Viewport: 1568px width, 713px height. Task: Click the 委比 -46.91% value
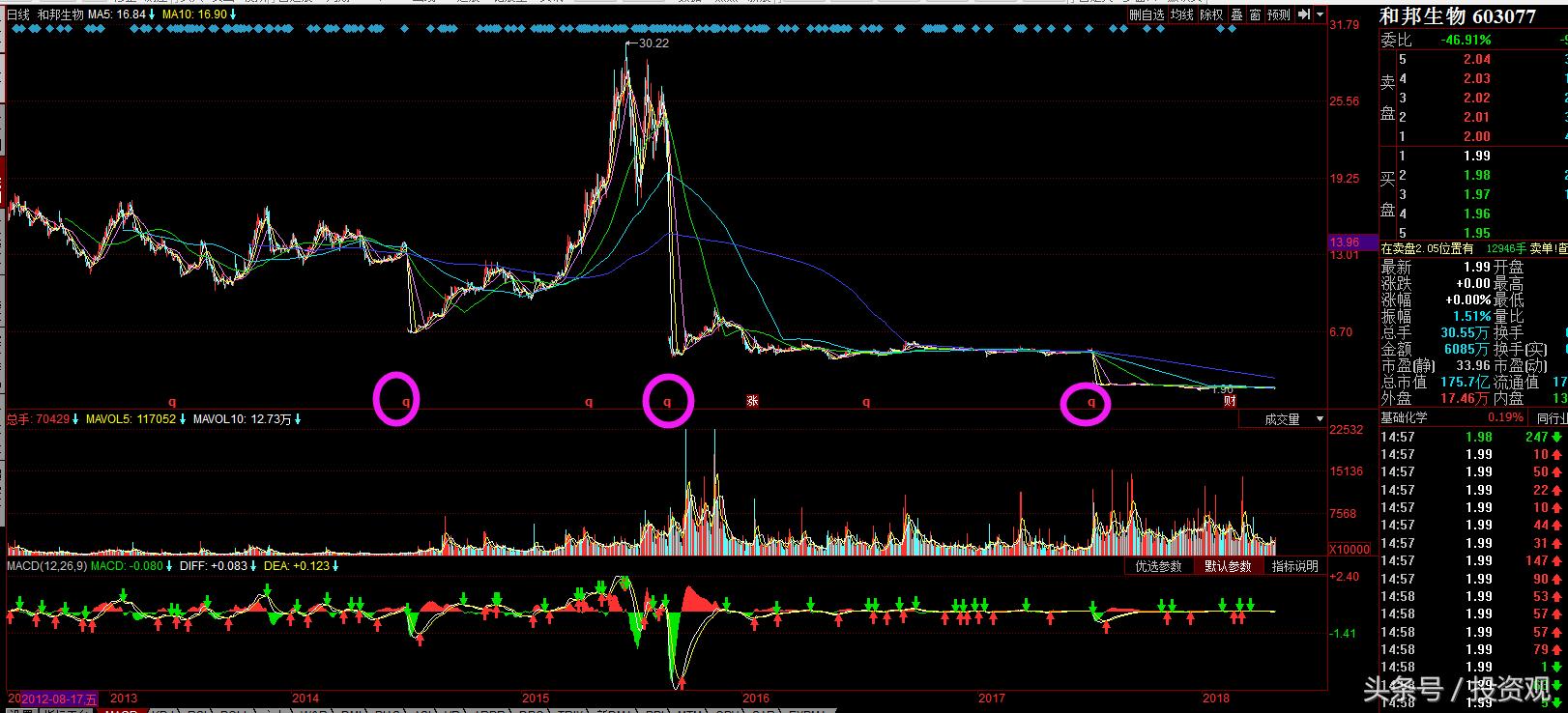point(1465,41)
